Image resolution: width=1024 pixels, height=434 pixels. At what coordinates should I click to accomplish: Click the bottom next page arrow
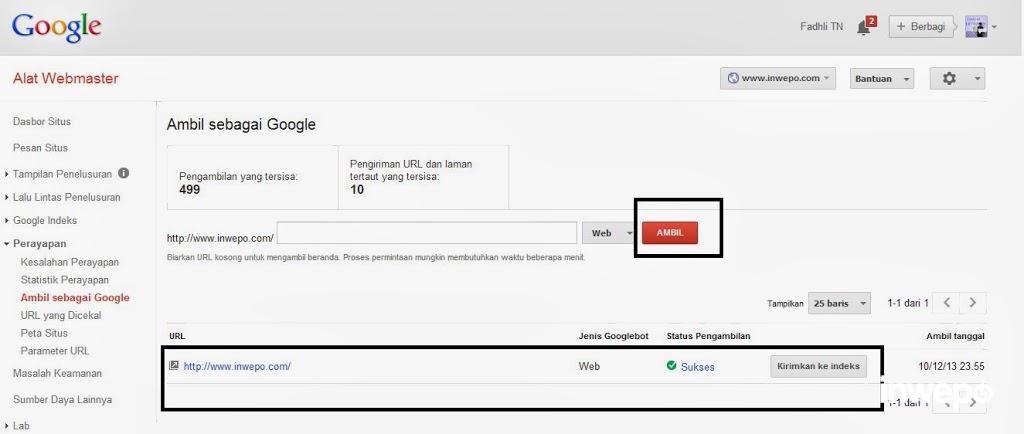[x=973, y=403]
